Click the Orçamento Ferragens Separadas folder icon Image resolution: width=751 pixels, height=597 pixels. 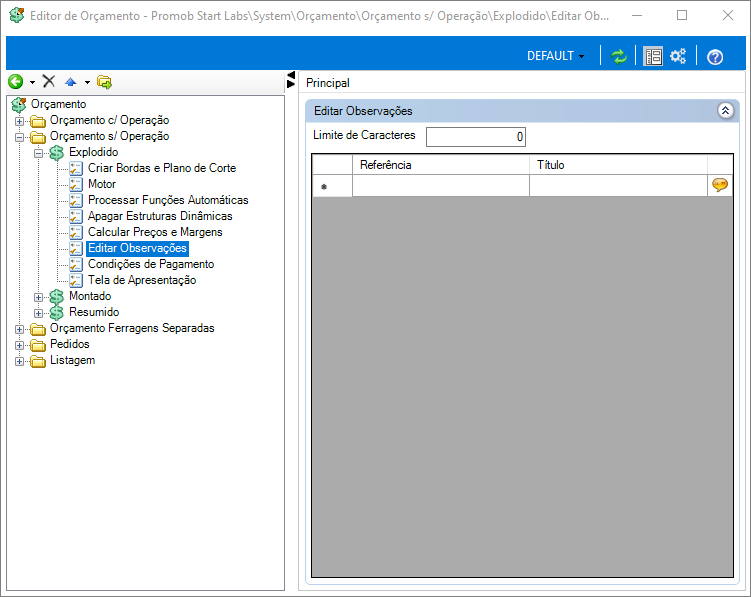(38, 329)
